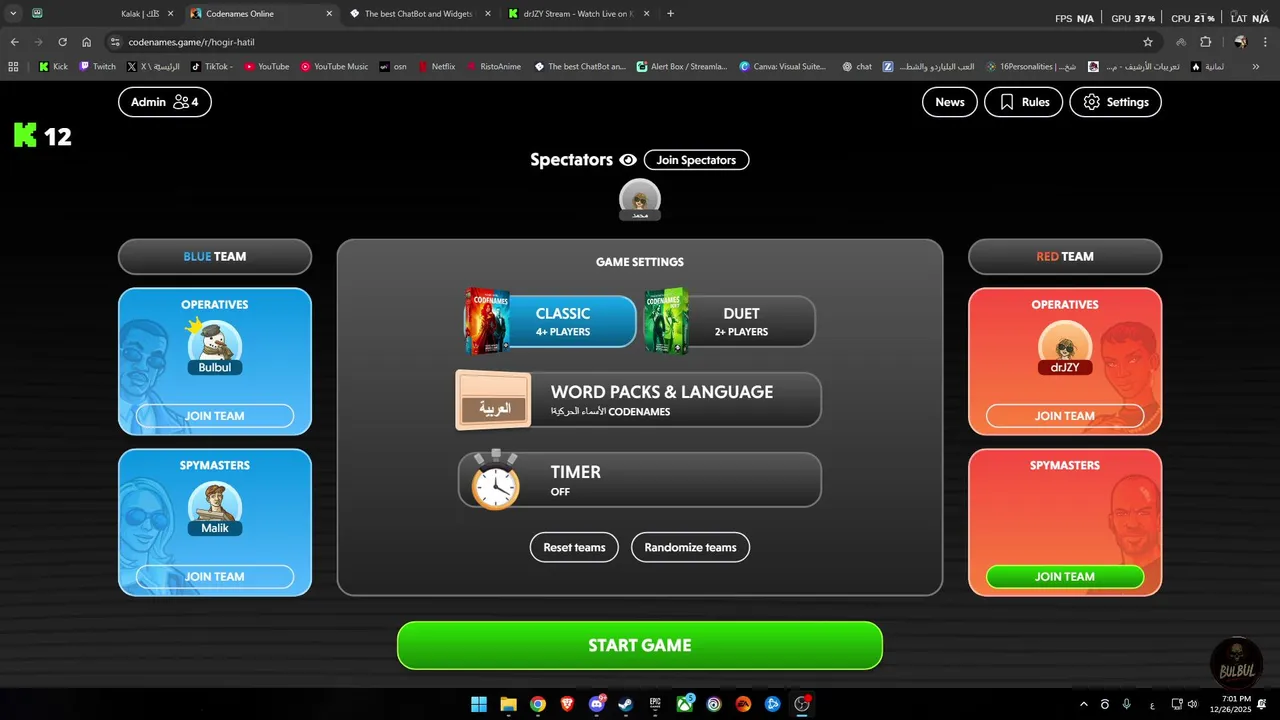Click the address bar URL

[x=191, y=42]
